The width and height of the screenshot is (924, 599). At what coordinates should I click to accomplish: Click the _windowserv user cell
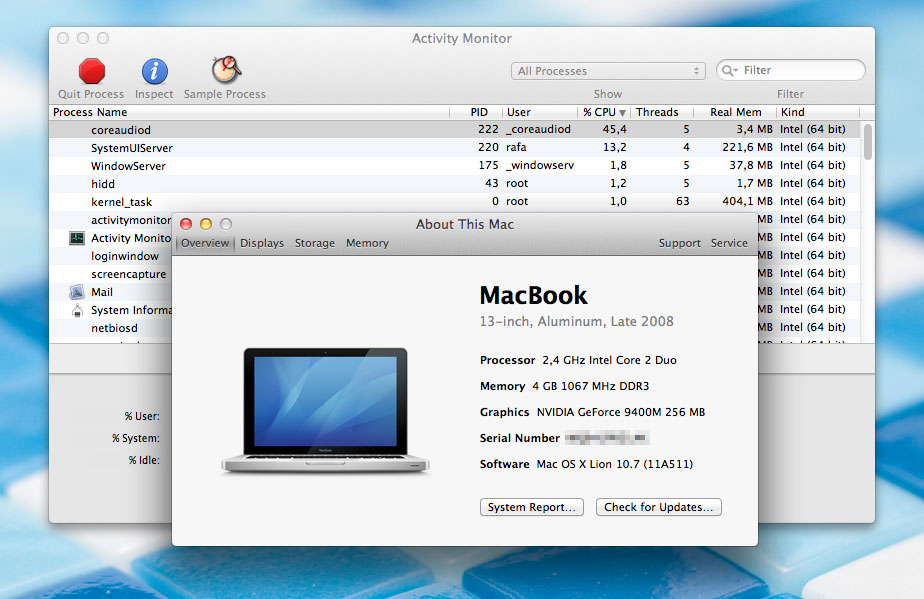[540, 165]
